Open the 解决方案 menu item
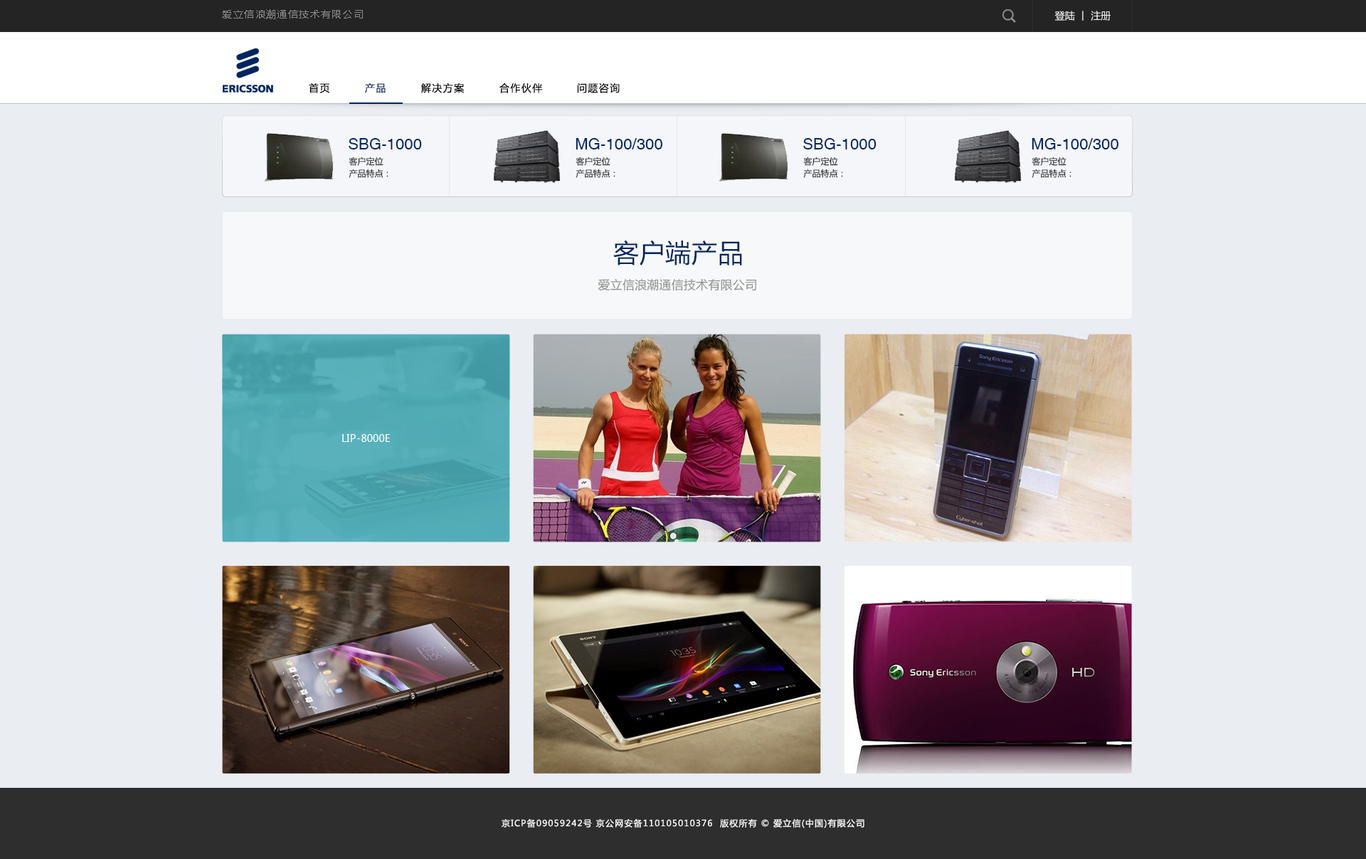This screenshot has height=859, width=1366. 442,88
